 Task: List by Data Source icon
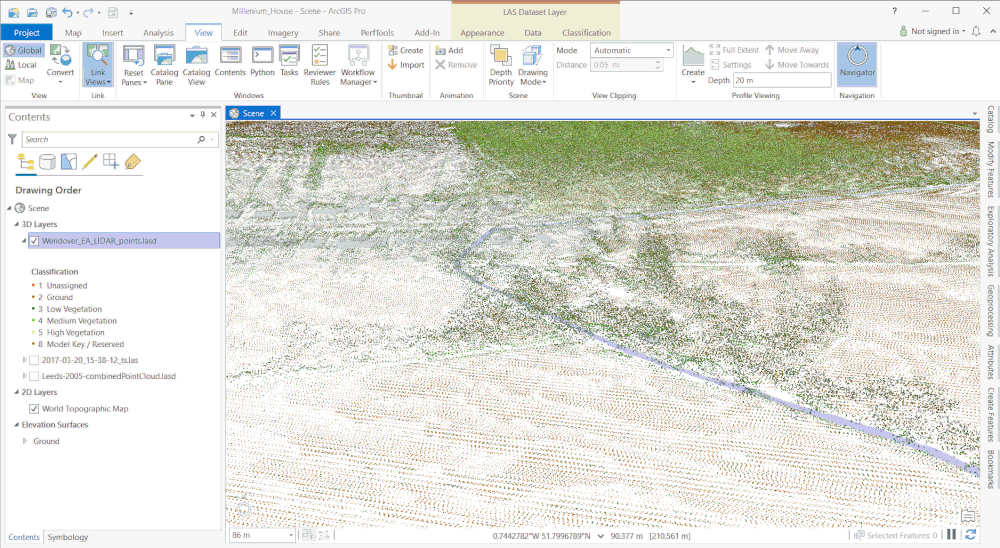[x=47, y=162]
